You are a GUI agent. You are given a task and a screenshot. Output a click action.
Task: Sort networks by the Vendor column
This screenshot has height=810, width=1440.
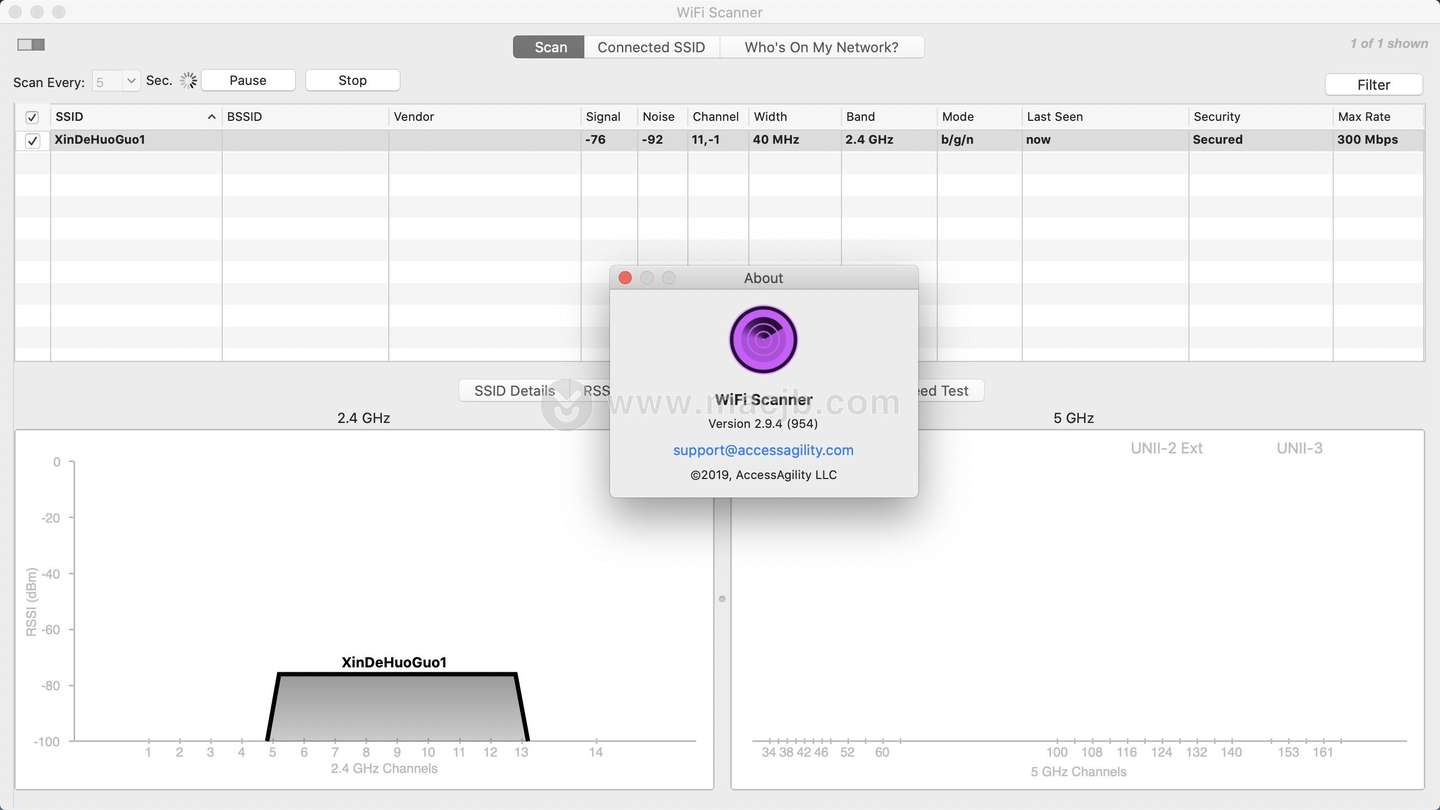point(485,117)
